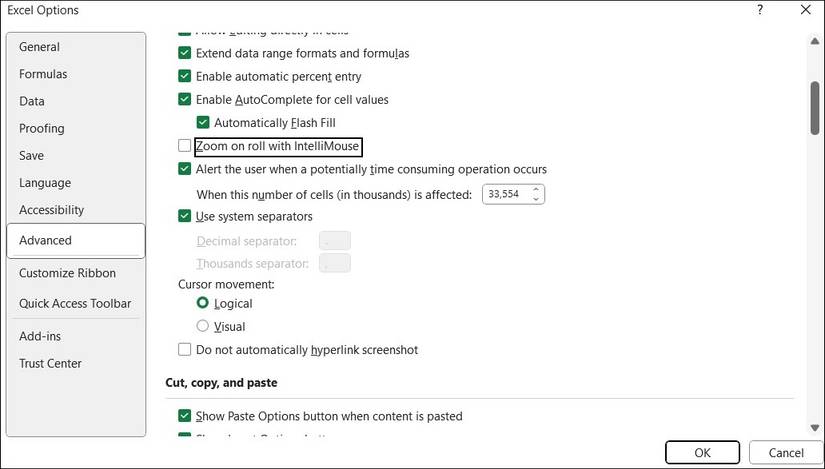Toggle Use system separators checkbox
The width and height of the screenshot is (825, 469).
point(184,216)
